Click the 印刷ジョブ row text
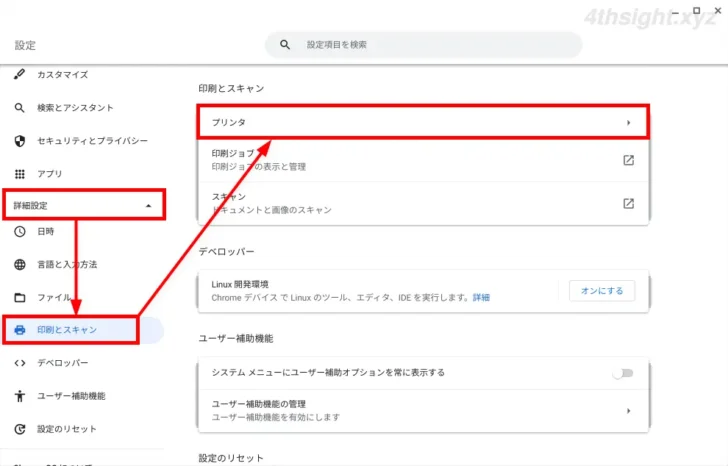Screen dimensions: 728x466 tap(233, 153)
